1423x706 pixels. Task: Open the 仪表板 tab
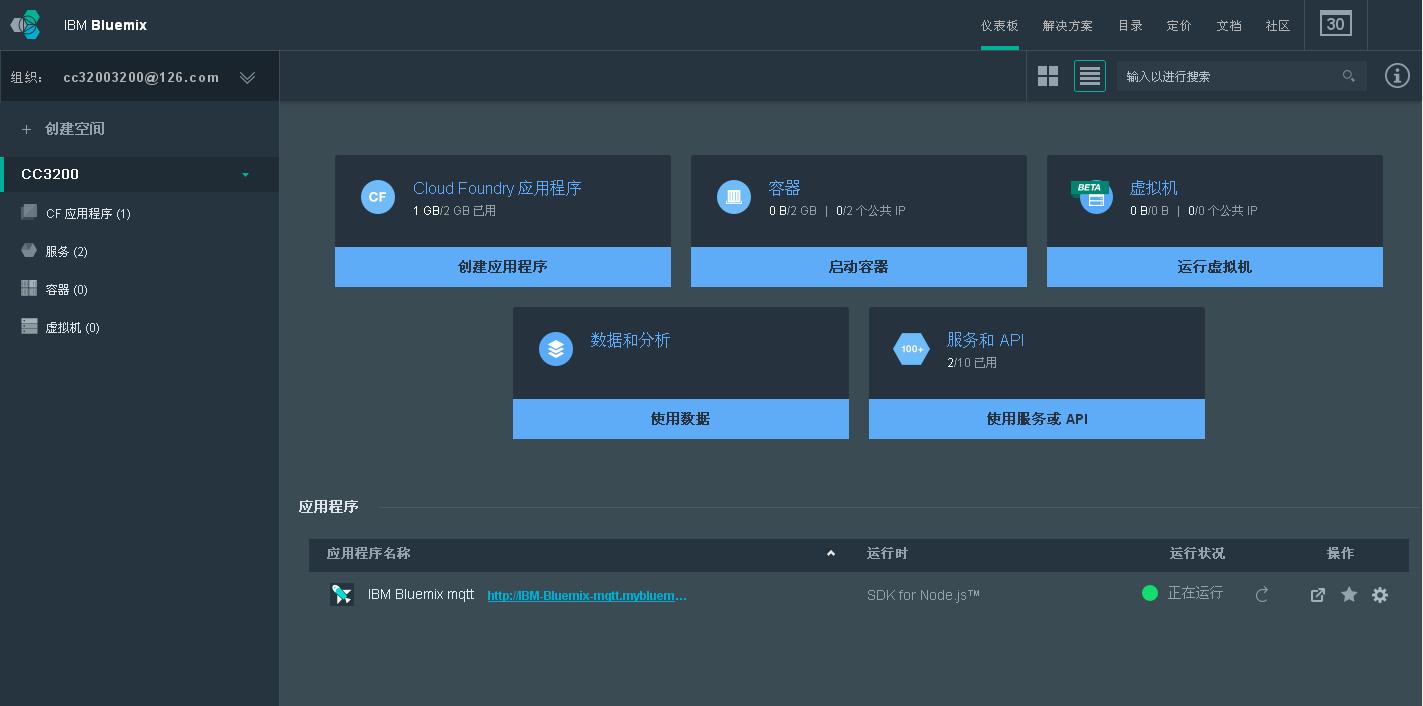tap(999, 26)
